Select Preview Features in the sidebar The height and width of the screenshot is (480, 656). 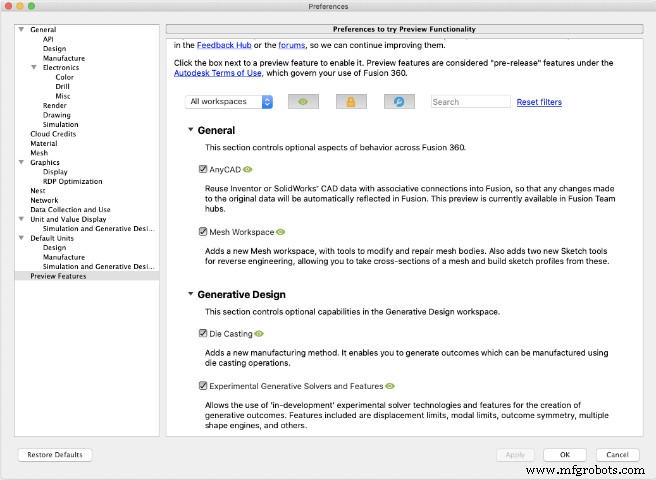tap(58, 276)
